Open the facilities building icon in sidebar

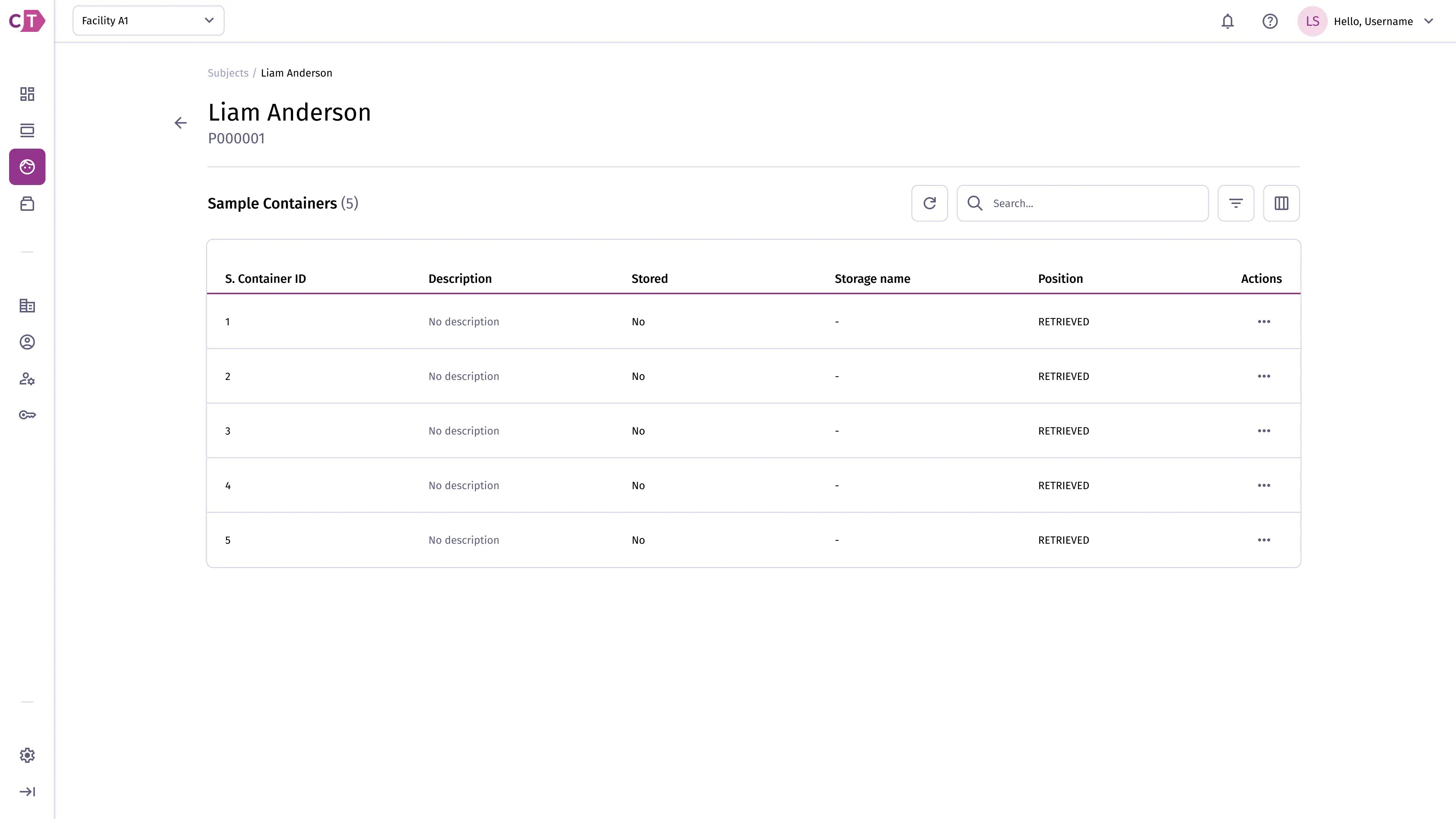(27, 306)
